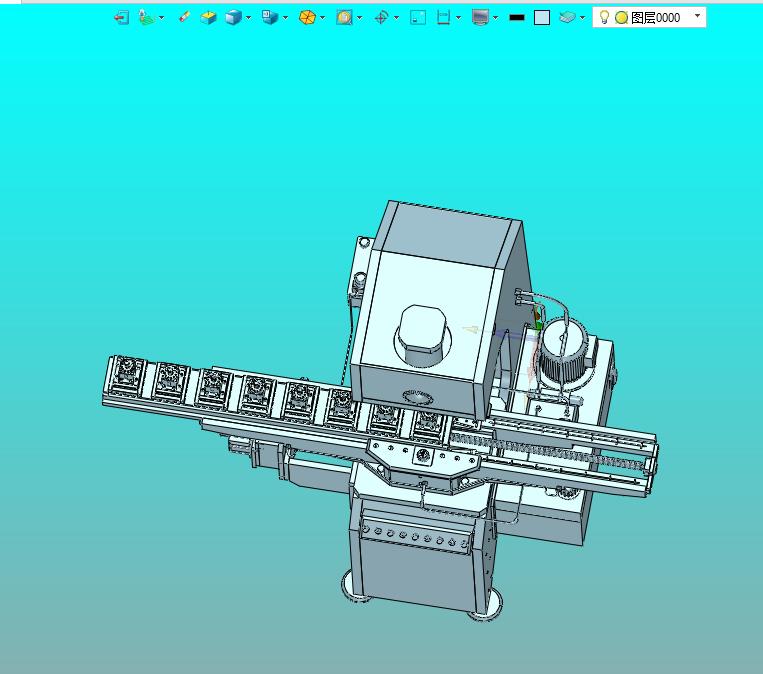The width and height of the screenshot is (763, 674).
Task: Click the stacked layers sheet icon
Action: click(x=567, y=18)
